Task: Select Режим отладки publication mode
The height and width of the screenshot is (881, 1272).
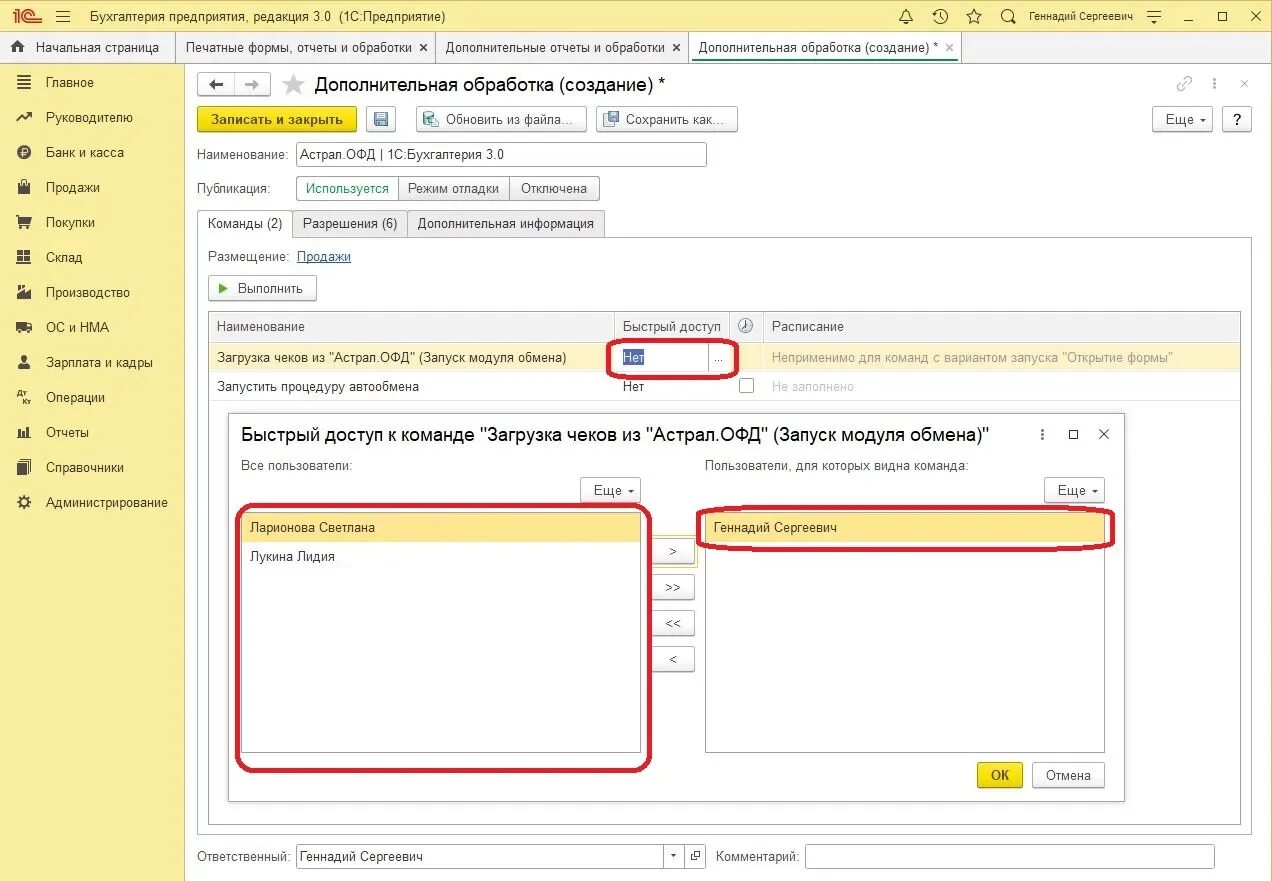Action: (454, 188)
